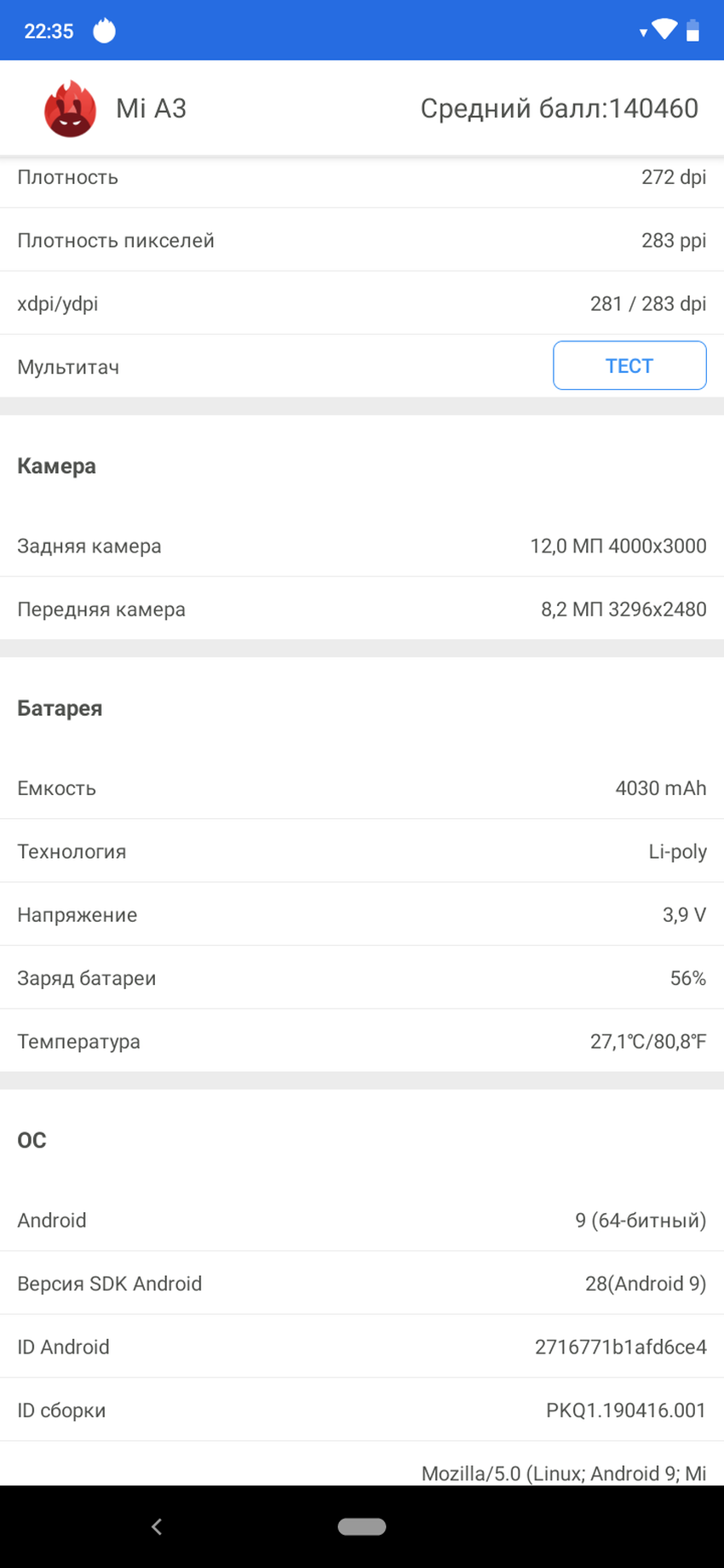724x1568 pixels.
Task: Tap the Температура battery row
Action: click(362, 1041)
